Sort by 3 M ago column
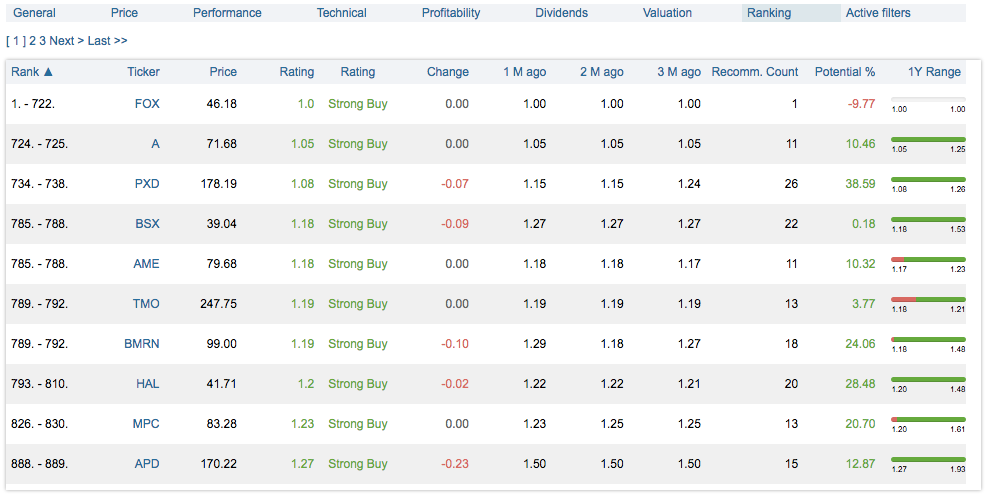Image resolution: width=989 pixels, height=501 pixels. click(x=679, y=72)
